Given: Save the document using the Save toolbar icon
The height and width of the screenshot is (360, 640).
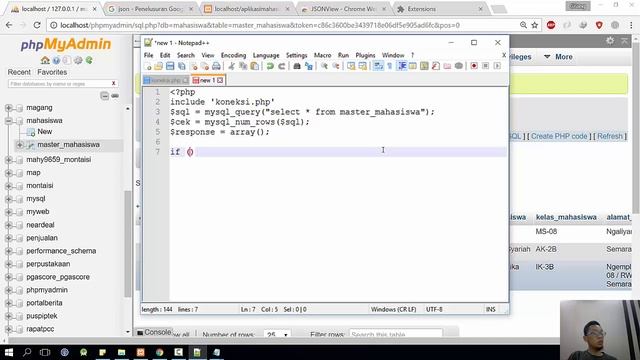Looking at the screenshot, I should (170, 66).
